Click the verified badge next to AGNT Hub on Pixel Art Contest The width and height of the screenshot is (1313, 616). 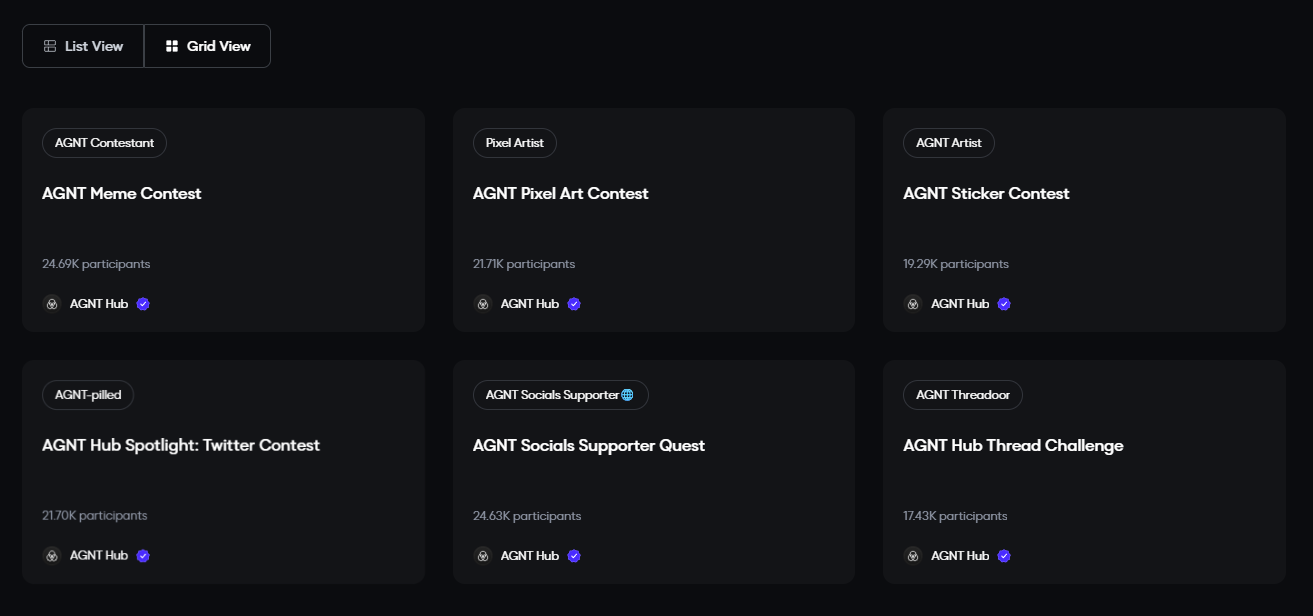pos(573,303)
